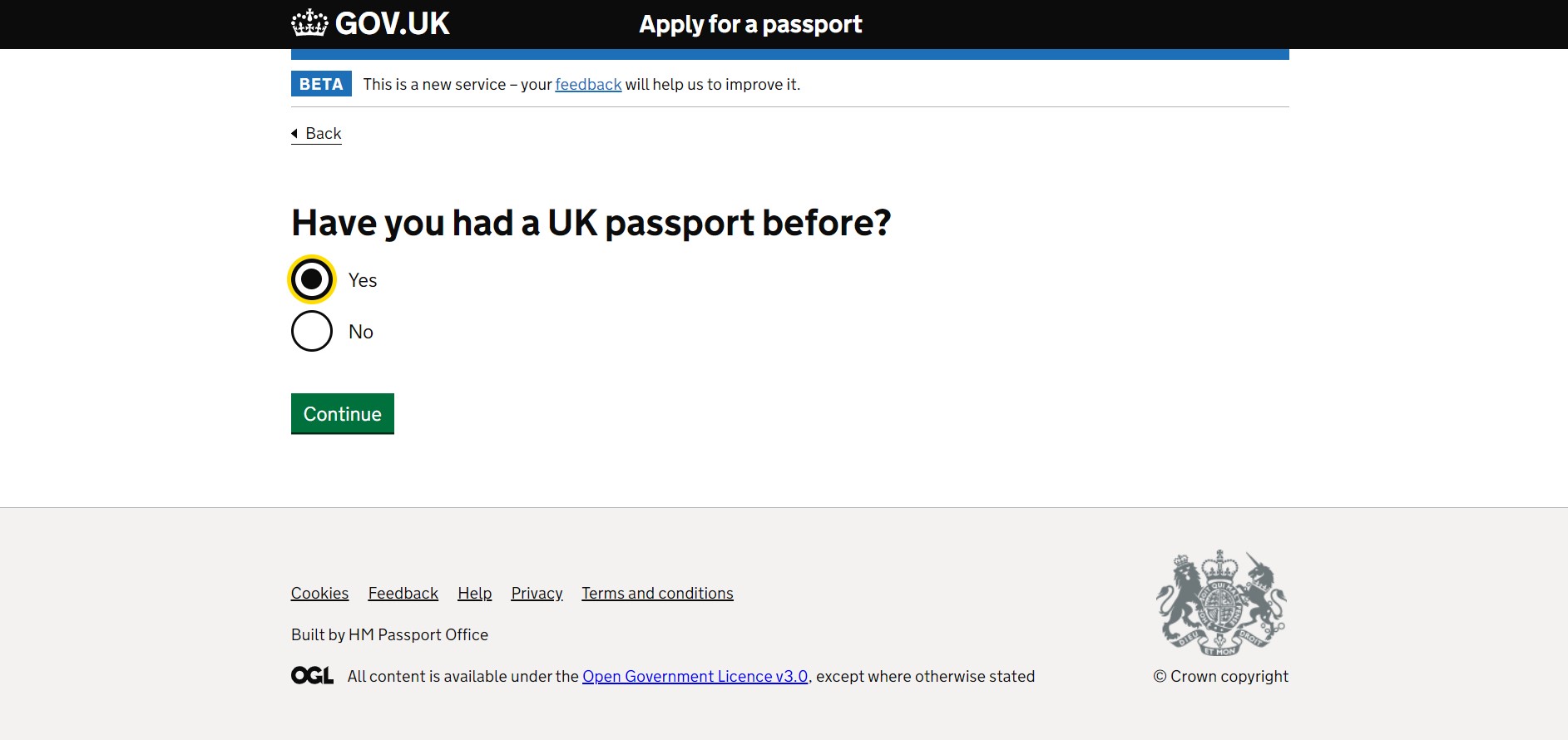View the Privacy footer link
The height and width of the screenshot is (740, 1568).
point(537,594)
